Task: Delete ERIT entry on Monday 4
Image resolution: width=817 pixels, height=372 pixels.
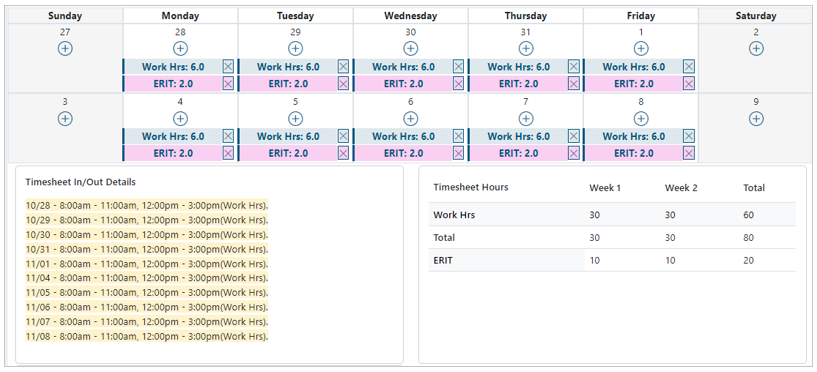Action: (x=228, y=153)
